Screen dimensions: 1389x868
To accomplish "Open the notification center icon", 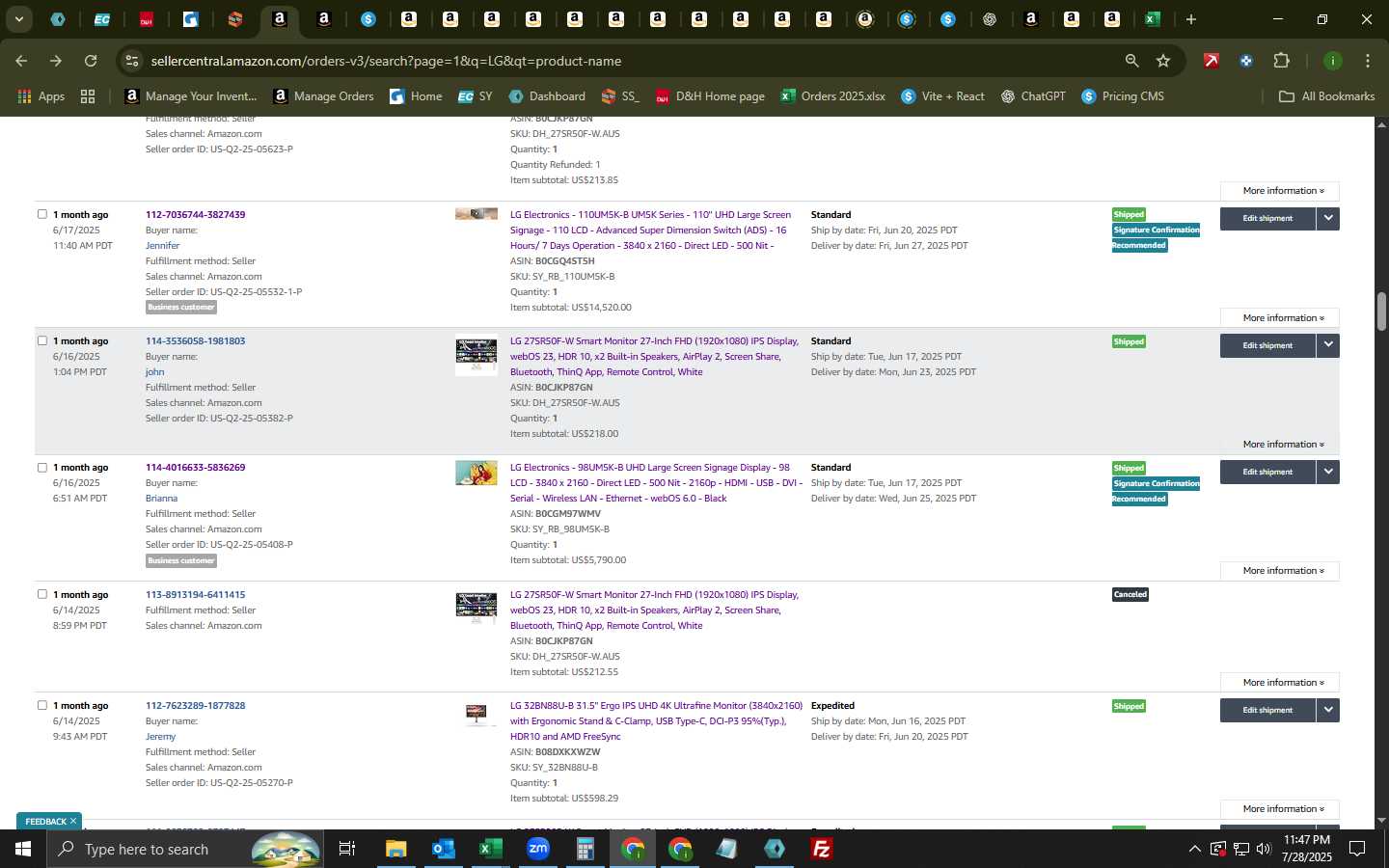I will point(1357,849).
